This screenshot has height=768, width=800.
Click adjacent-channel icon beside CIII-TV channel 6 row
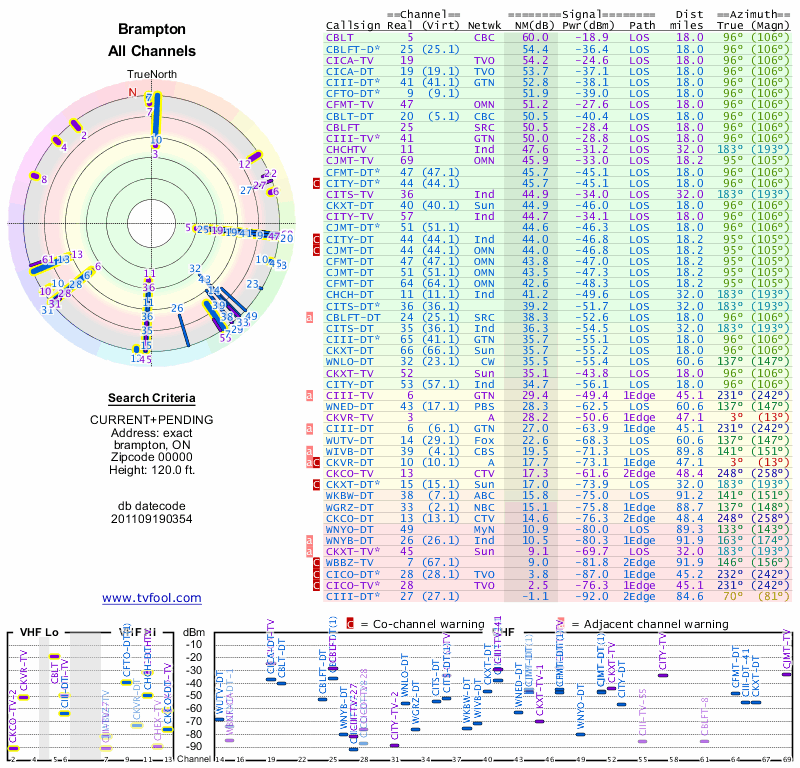[x=309, y=395]
